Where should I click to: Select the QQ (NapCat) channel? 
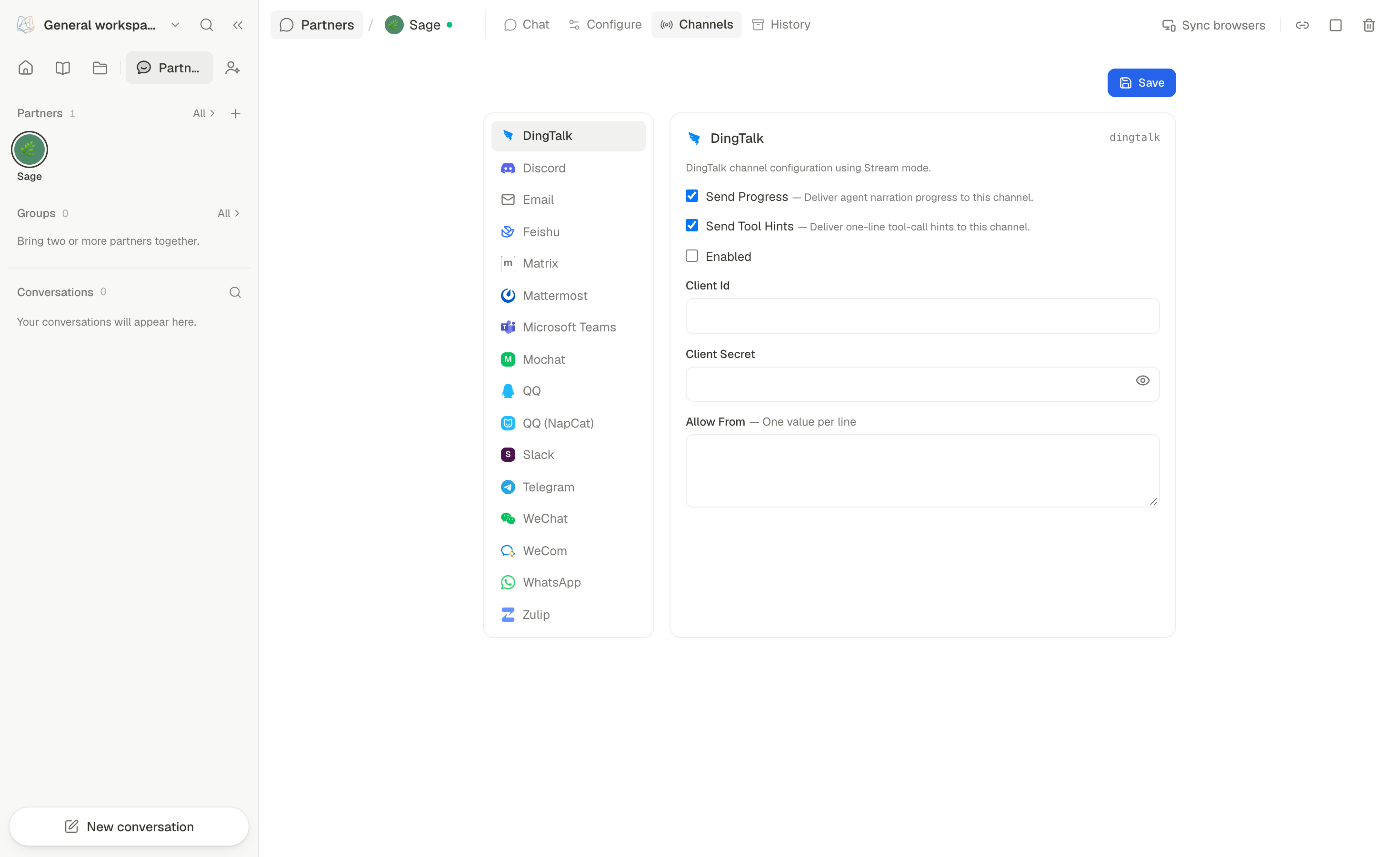(568, 423)
